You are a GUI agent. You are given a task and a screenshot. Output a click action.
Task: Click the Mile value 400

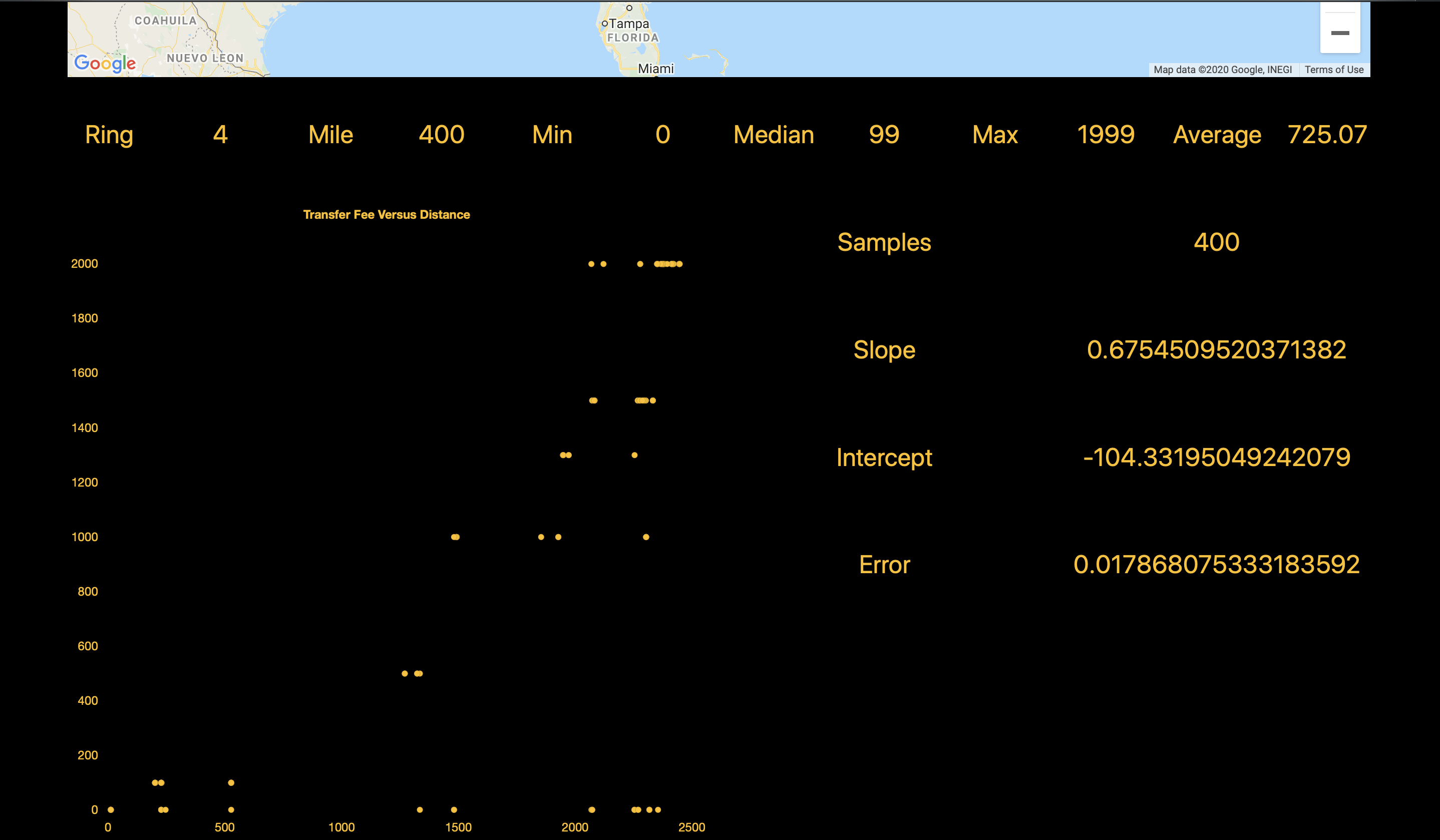pyautogui.click(x=441, y=135)
